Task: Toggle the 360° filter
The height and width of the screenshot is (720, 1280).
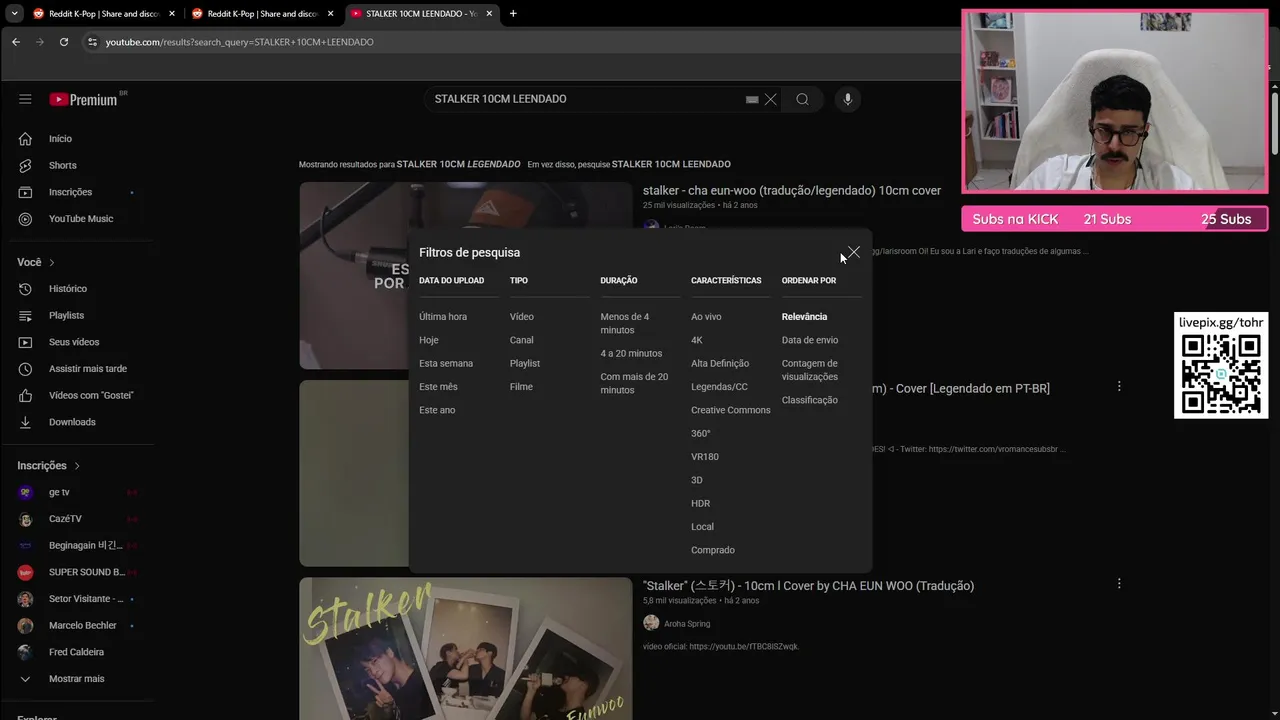Action: 700,434
